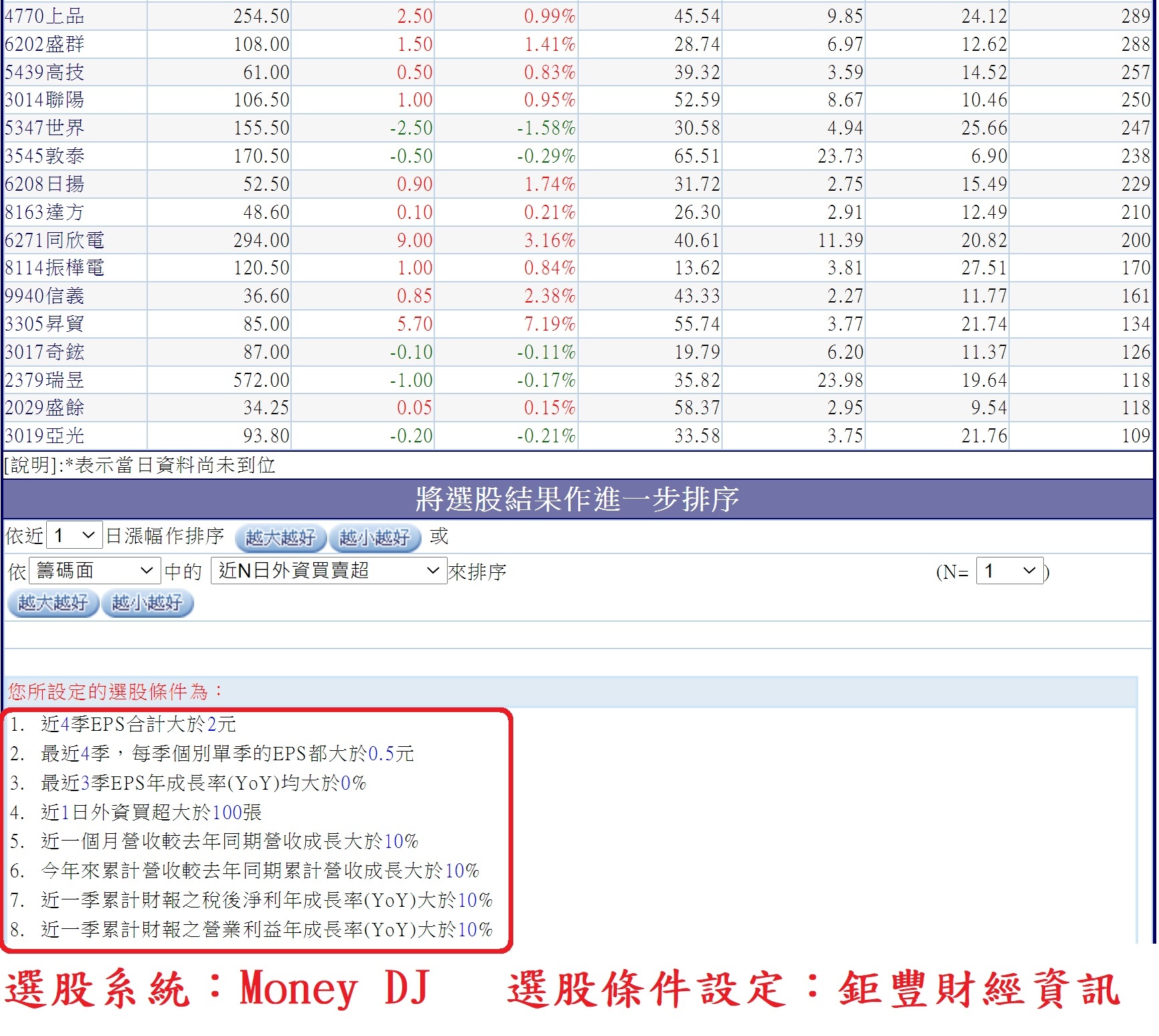The image size is (1159, 1036).
Task: Click value 109 in 亞光 row
Action: (1136, 436)
